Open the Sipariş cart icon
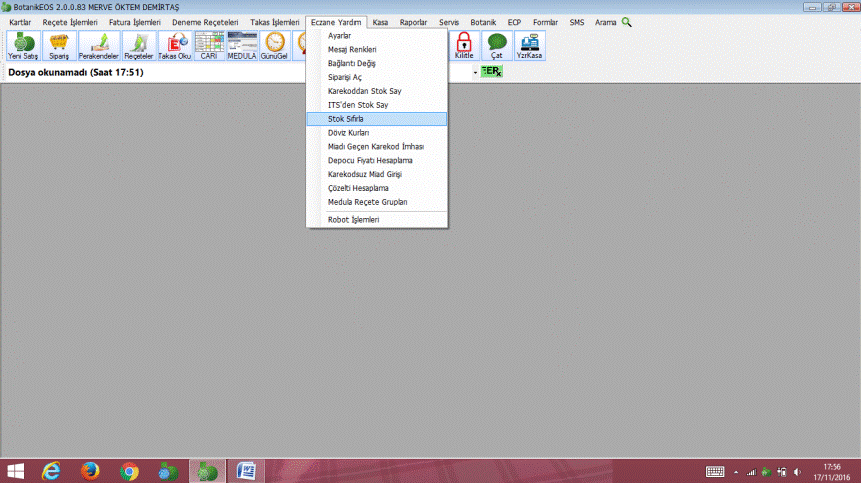861x483 pixels. click(59, 45)
